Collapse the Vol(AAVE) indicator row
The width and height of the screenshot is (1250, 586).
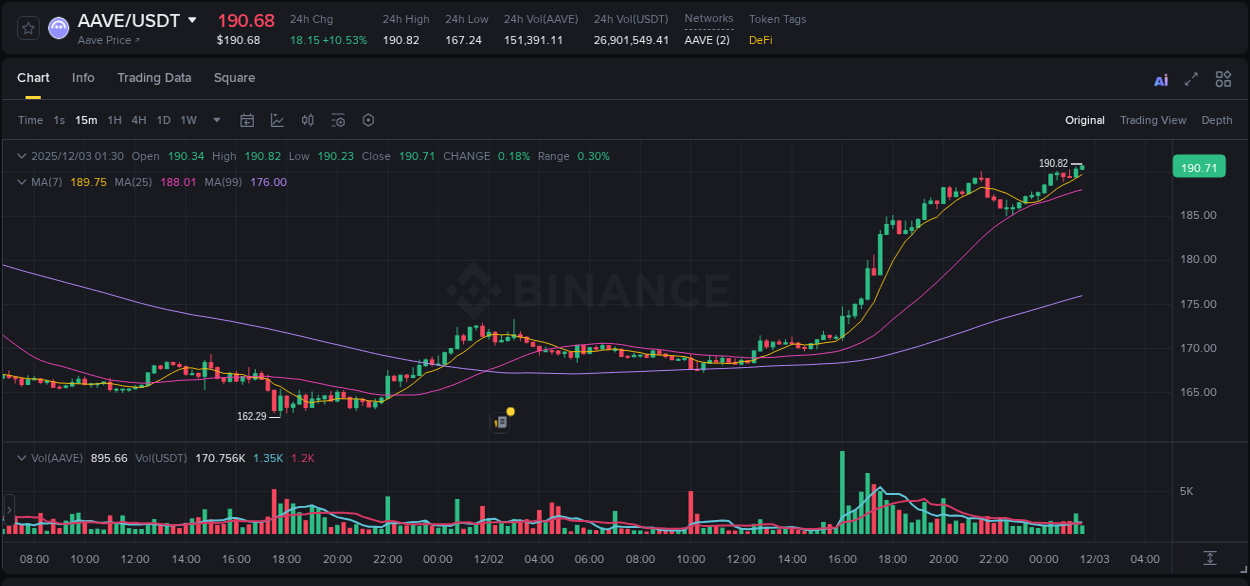click(x=21, y=458)
